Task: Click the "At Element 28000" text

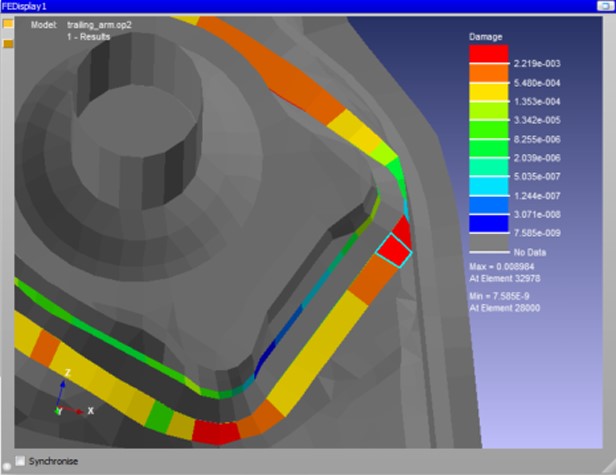Action: pos(505,308)
